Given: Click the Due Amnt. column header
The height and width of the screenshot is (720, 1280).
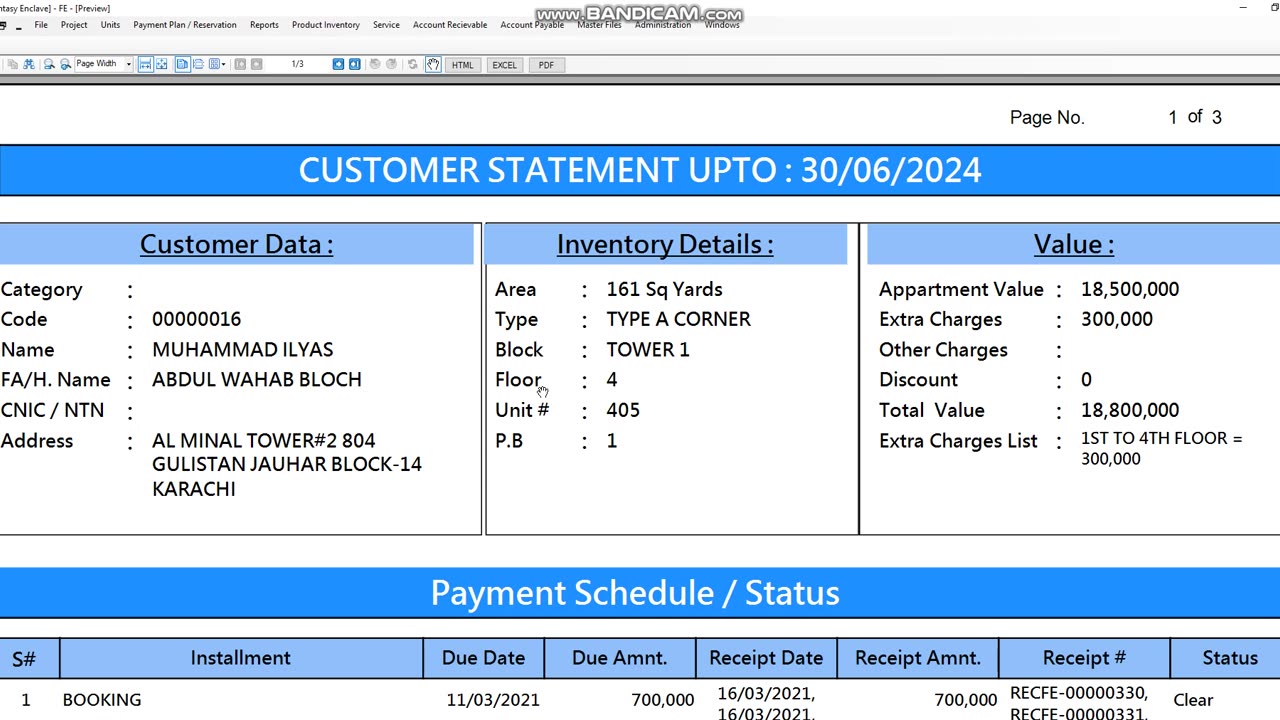Looking at the screenshot, I should [619, 658].
